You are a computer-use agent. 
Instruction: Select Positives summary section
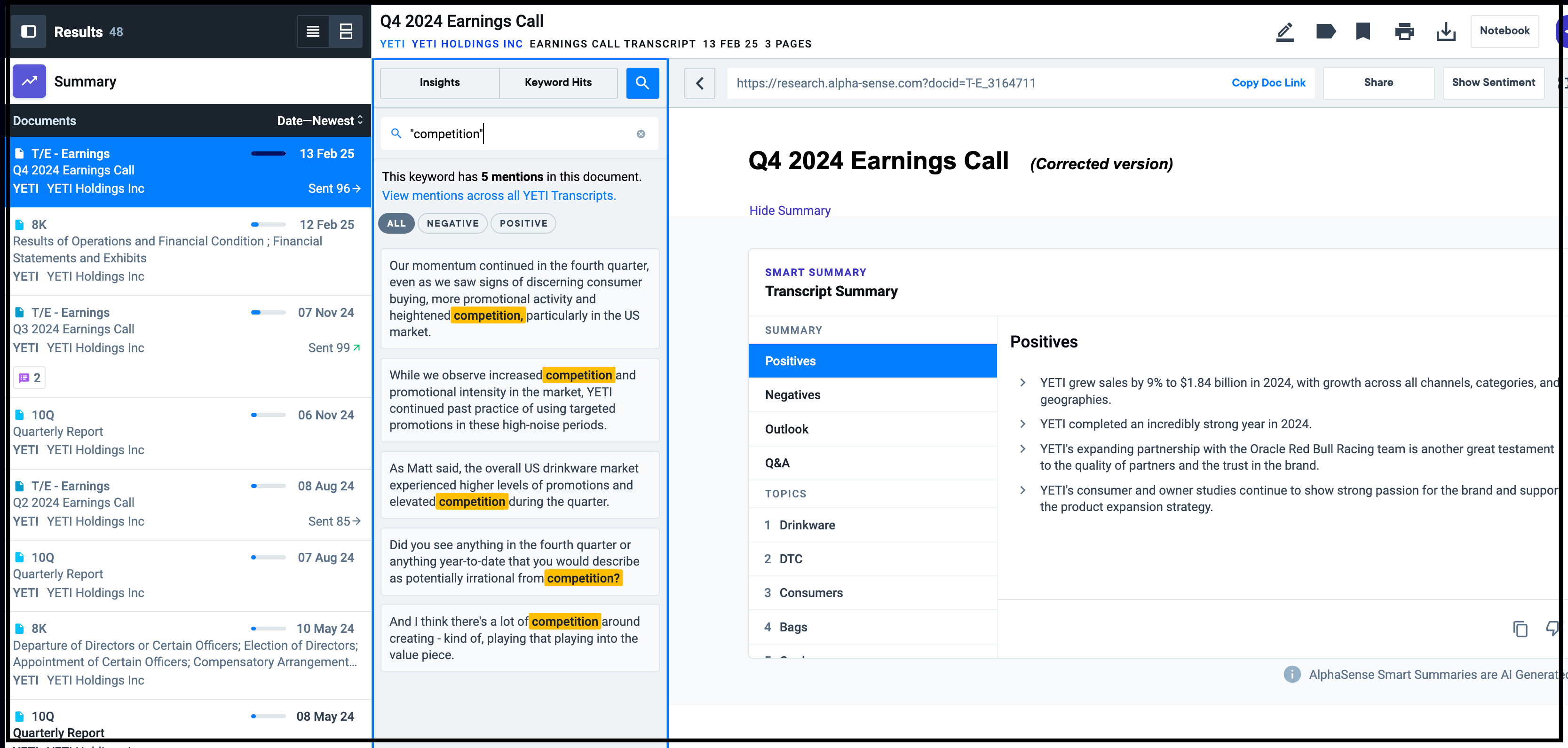point(872,361)
